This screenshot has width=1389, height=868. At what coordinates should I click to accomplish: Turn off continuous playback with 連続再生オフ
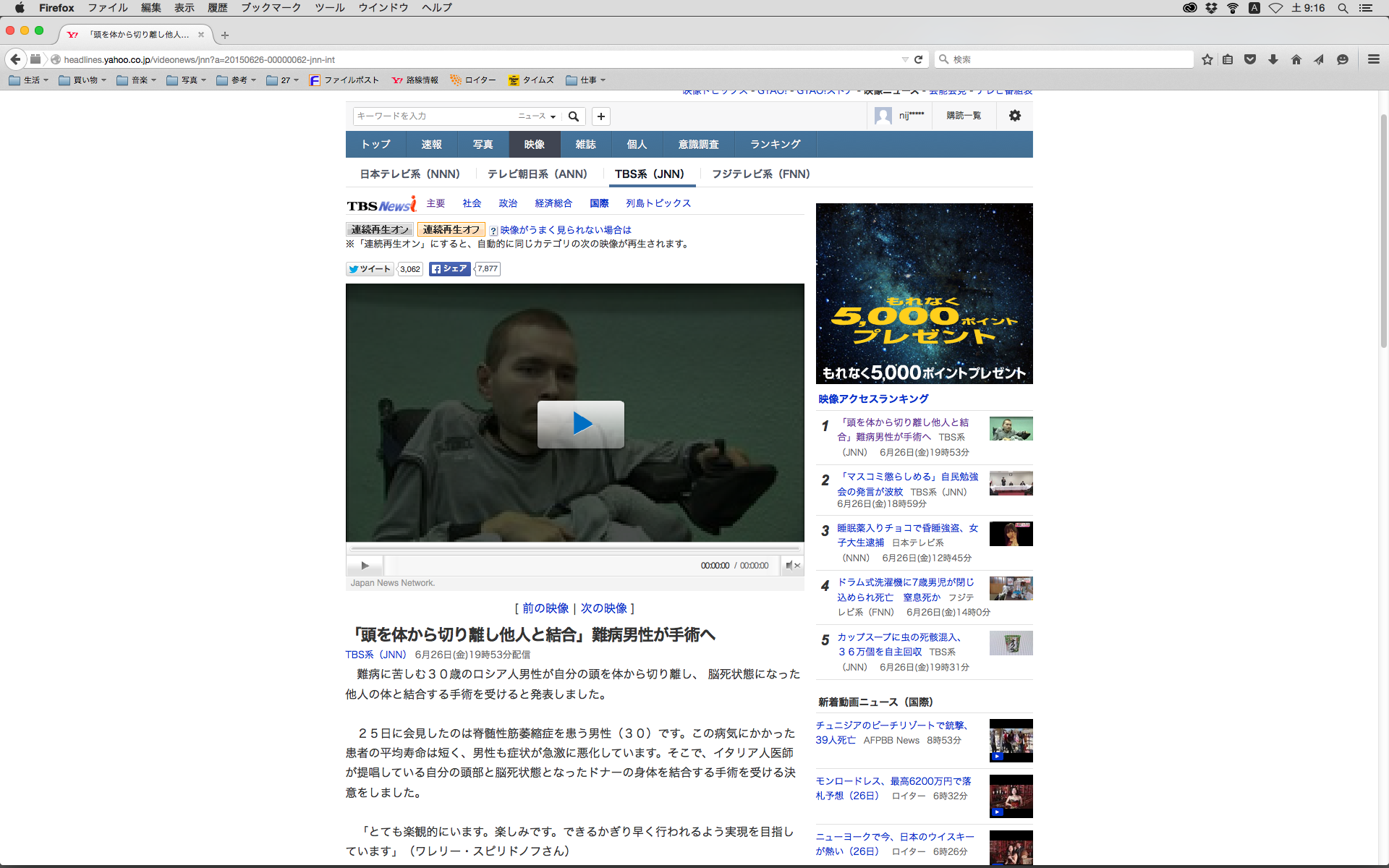451,229
